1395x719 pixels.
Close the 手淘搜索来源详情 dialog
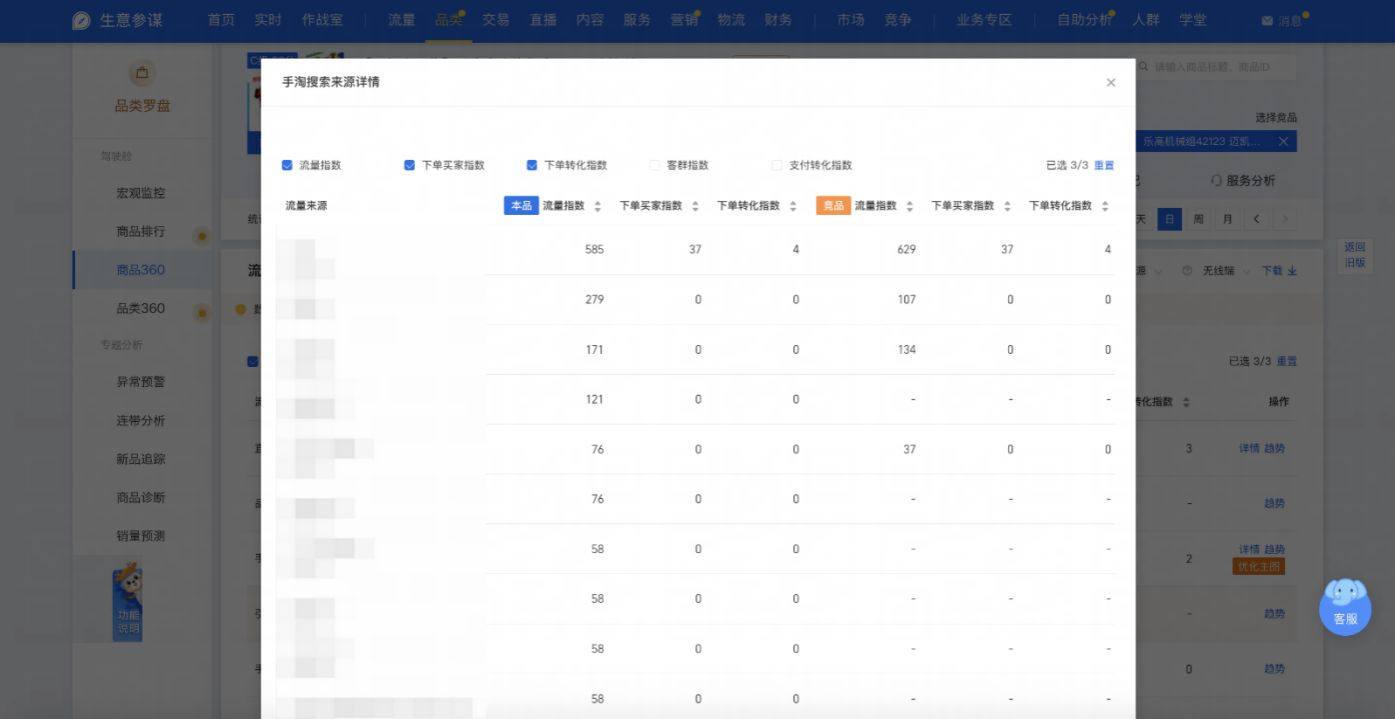click(x=1111, y=83)
